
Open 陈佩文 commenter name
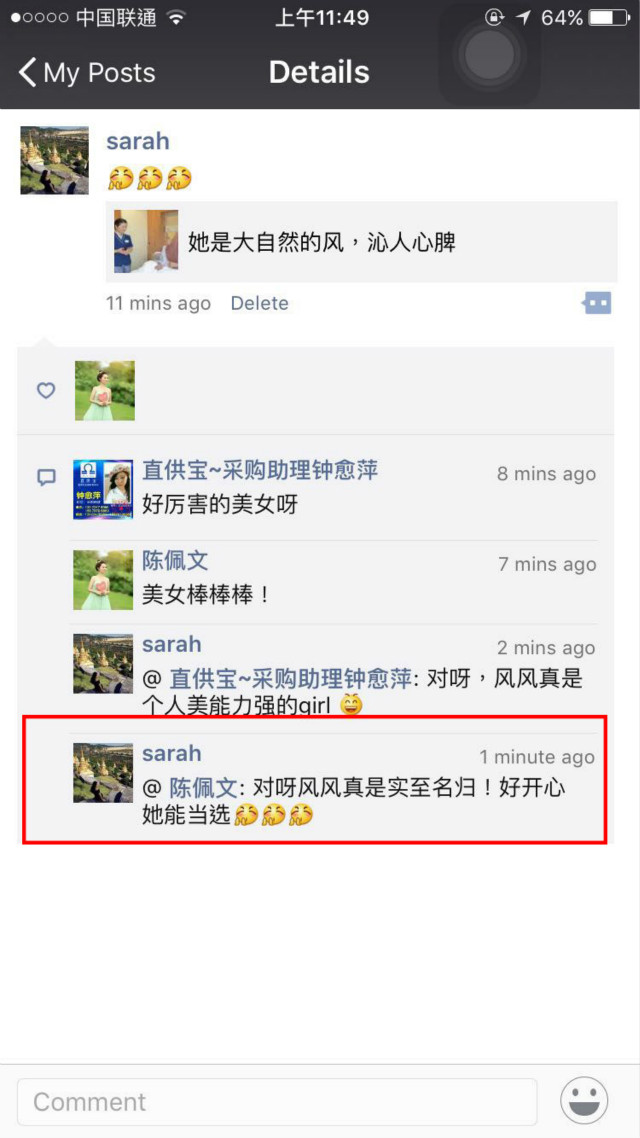tap(175, 560)
